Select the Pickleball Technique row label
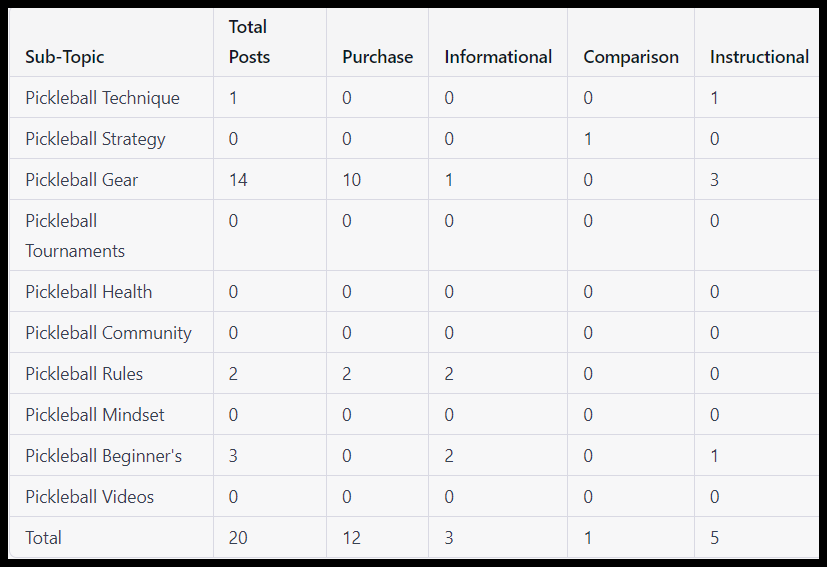Viewport: 827px width, 567px height. pos(102,98)
